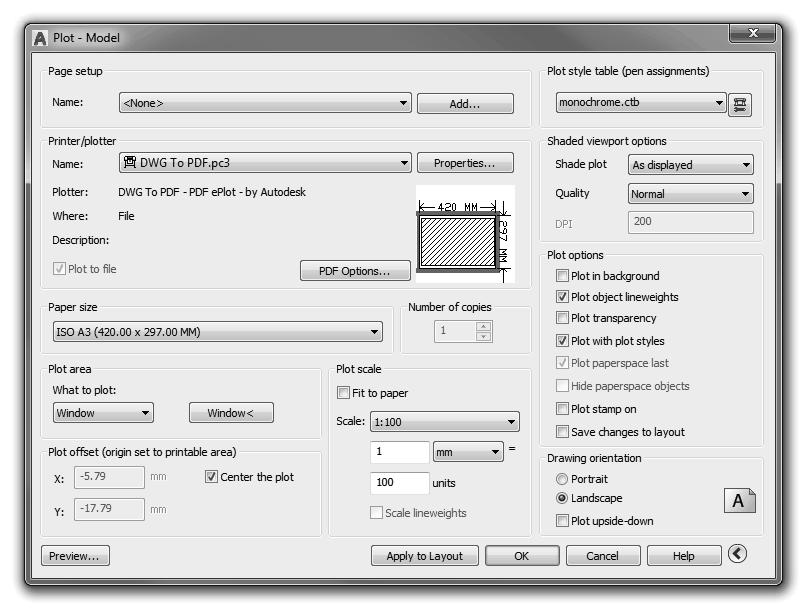Enable Plot upside-down
This screenshot has width=808, height=611.
(562, 521)
